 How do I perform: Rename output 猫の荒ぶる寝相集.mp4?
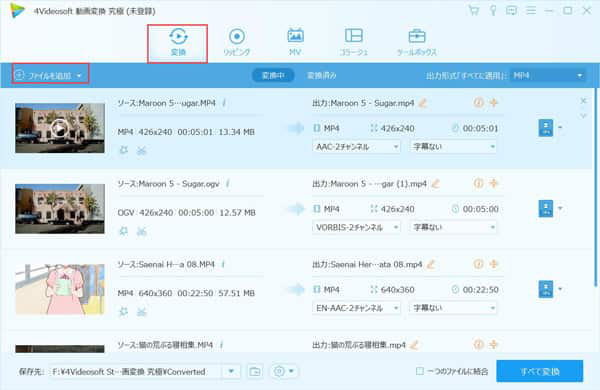[x=414, y=345]
